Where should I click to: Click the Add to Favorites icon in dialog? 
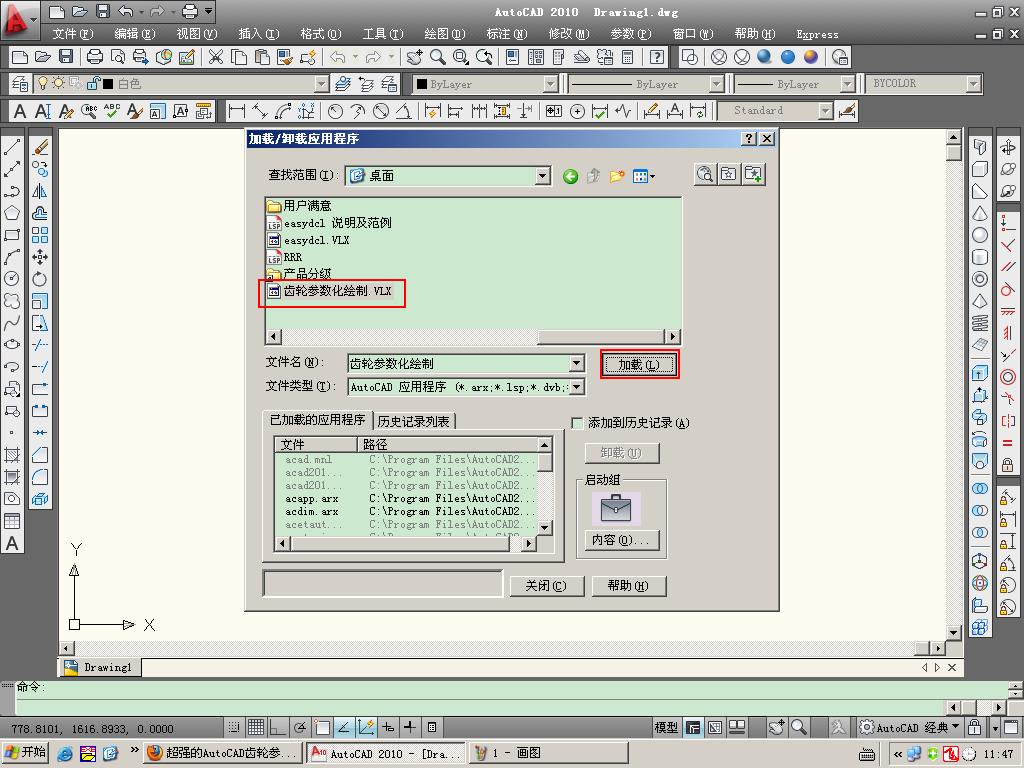coord(753,174)
